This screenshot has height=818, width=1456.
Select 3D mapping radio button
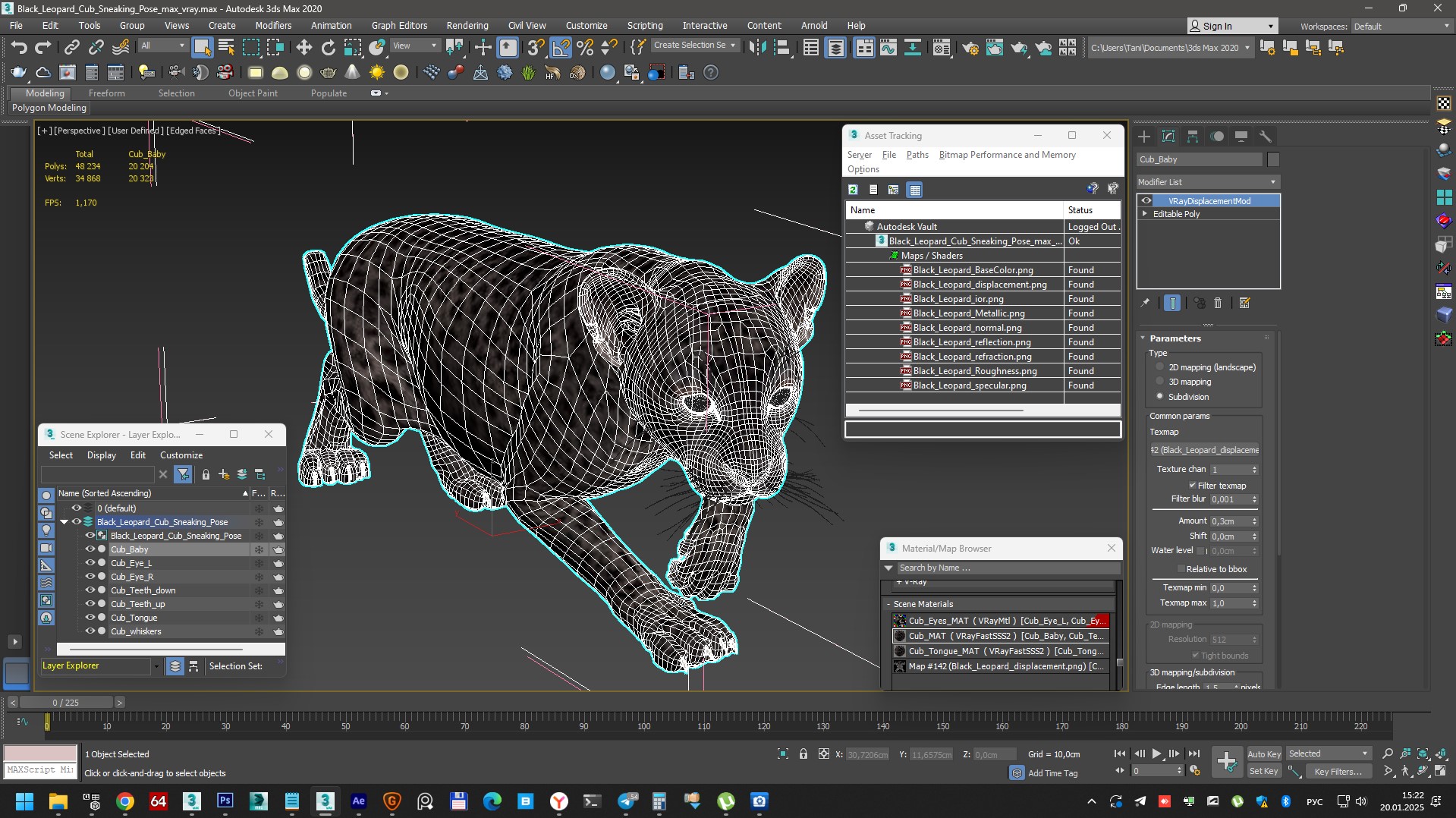tap(1159, 382)
